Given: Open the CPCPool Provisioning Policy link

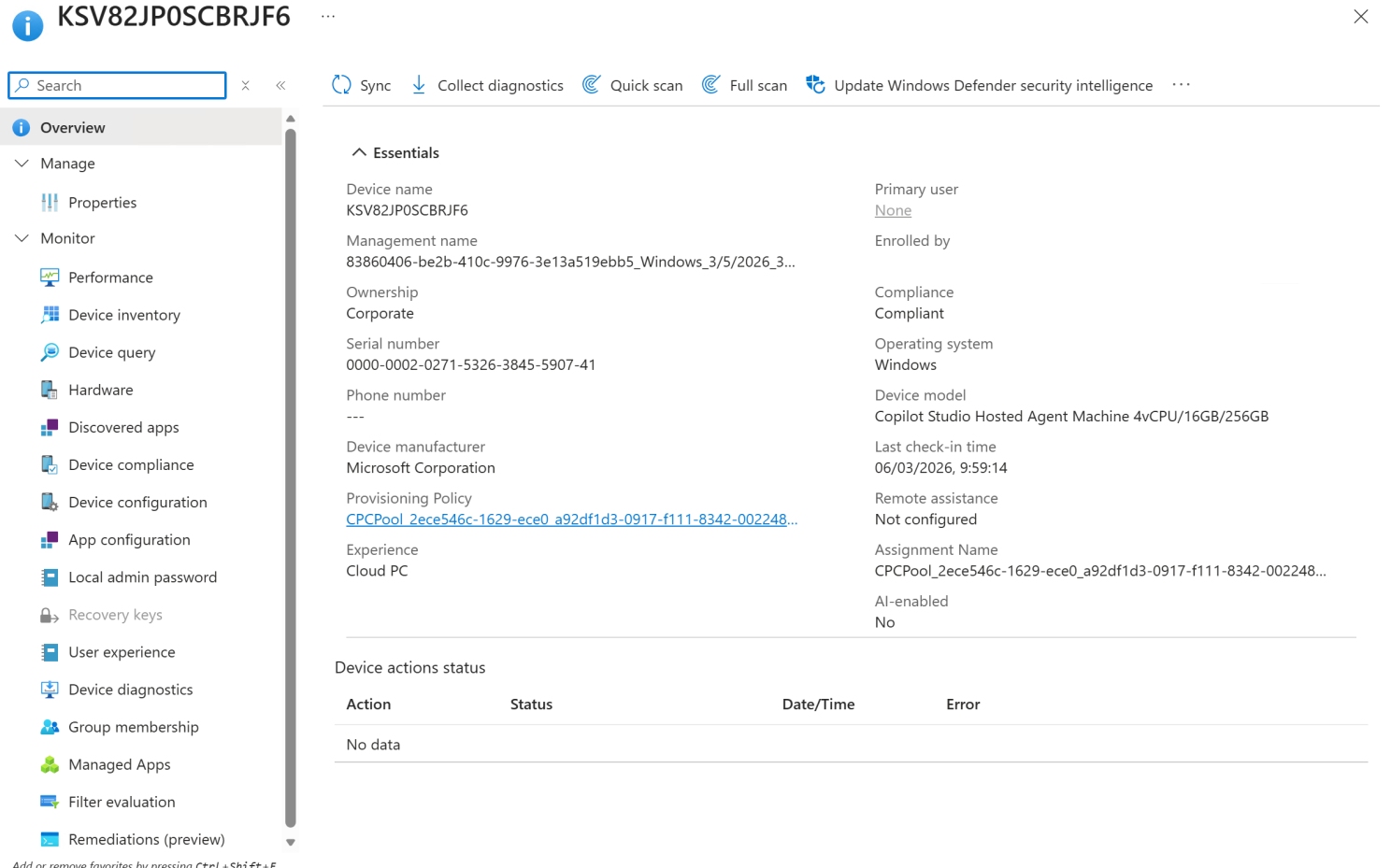Looking at the screenshot, I should pos(572,519).
